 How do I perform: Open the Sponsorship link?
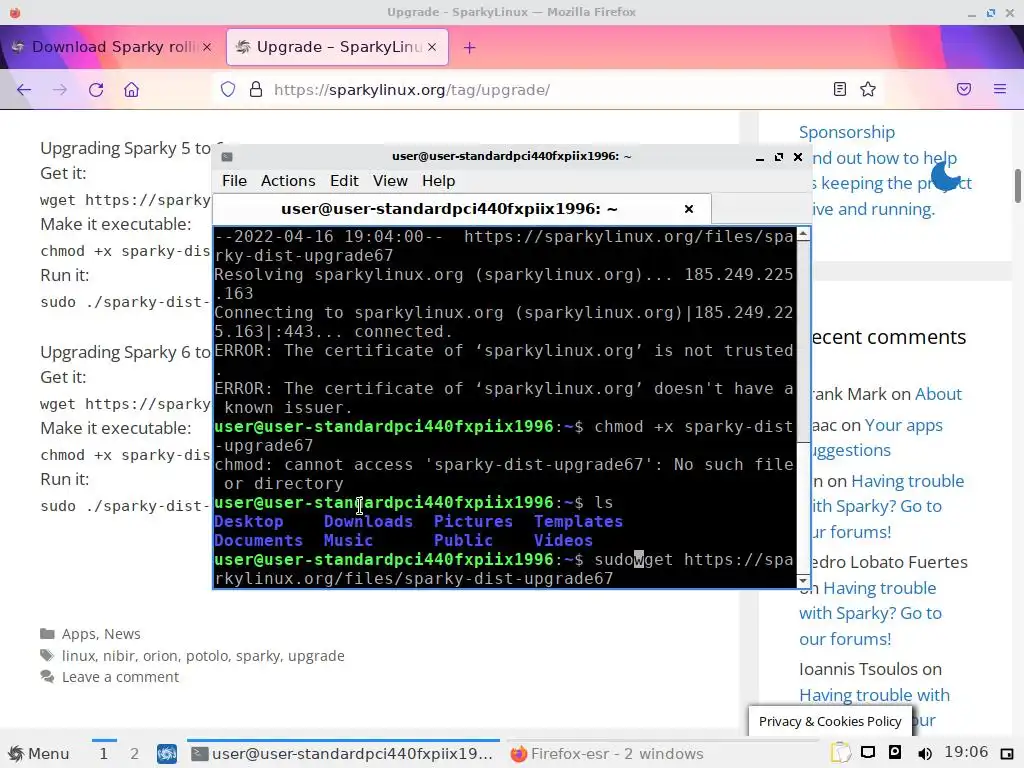[846, 132]
